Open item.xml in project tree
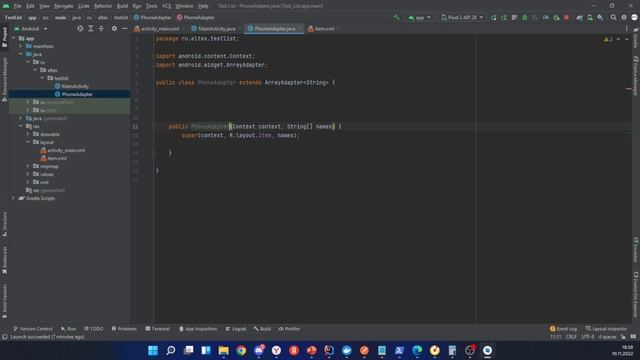This screenshot has width=640, height=360. pos(53,158)
